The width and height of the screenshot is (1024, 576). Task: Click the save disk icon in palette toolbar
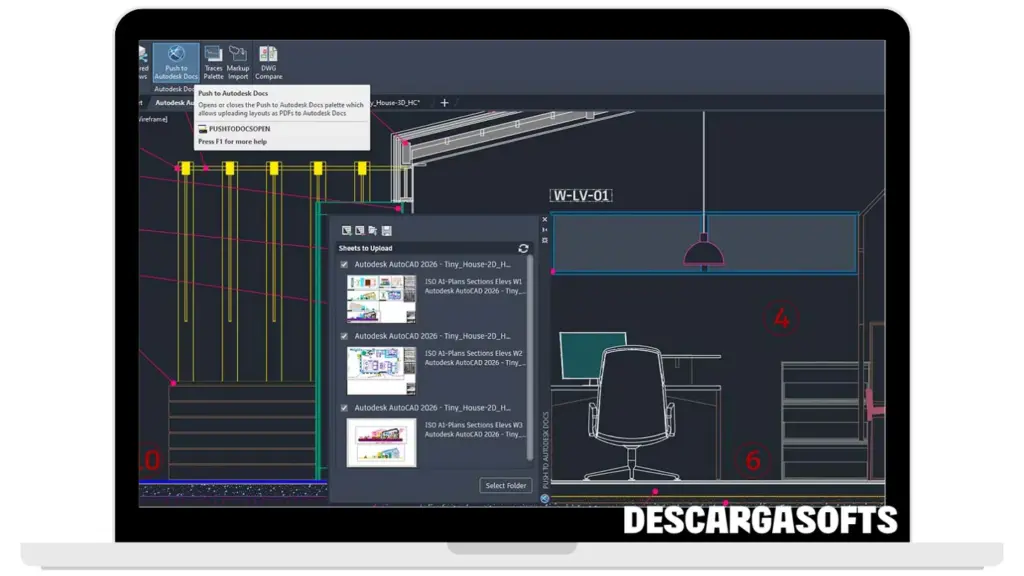[x=387, y=231]
